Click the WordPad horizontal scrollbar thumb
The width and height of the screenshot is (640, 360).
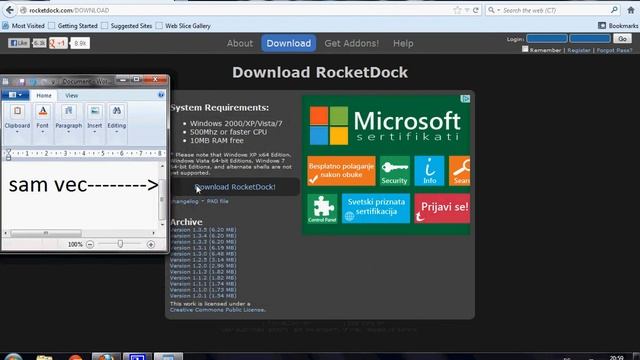(x=46, y=233)
